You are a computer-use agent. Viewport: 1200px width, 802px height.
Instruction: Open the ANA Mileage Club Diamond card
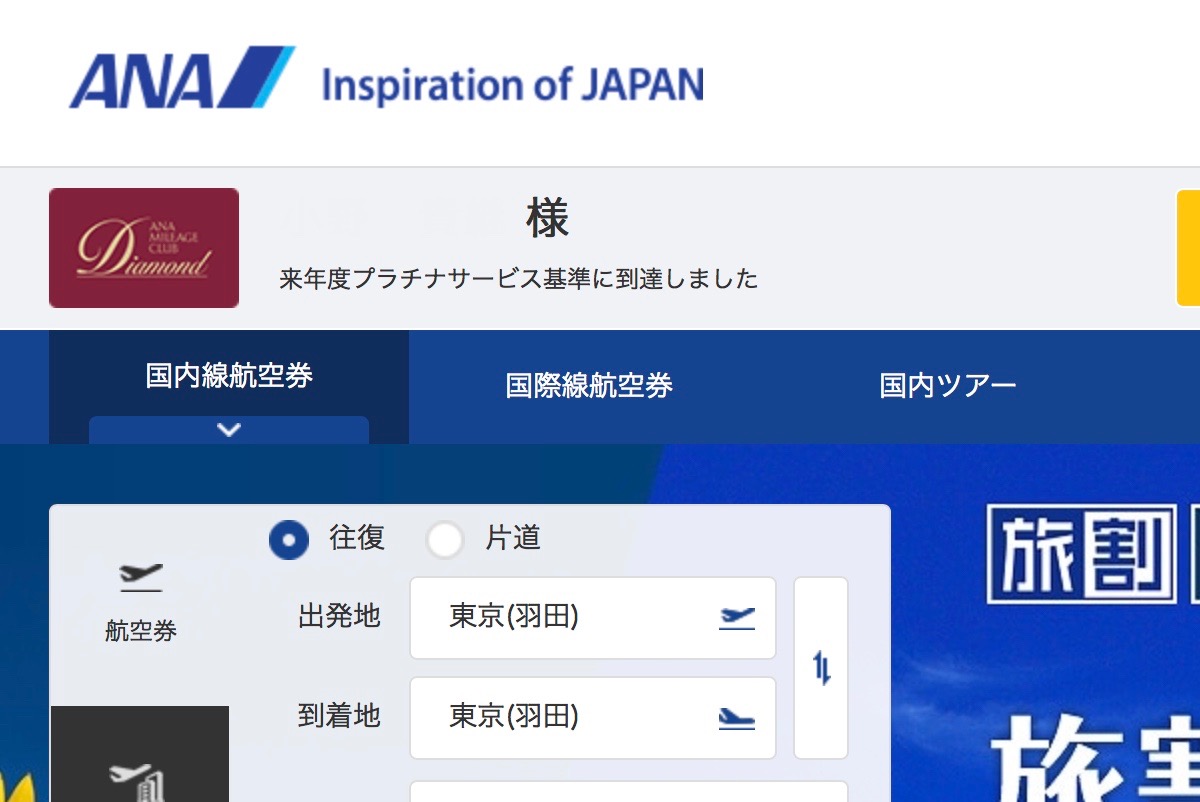click(144, 248)
